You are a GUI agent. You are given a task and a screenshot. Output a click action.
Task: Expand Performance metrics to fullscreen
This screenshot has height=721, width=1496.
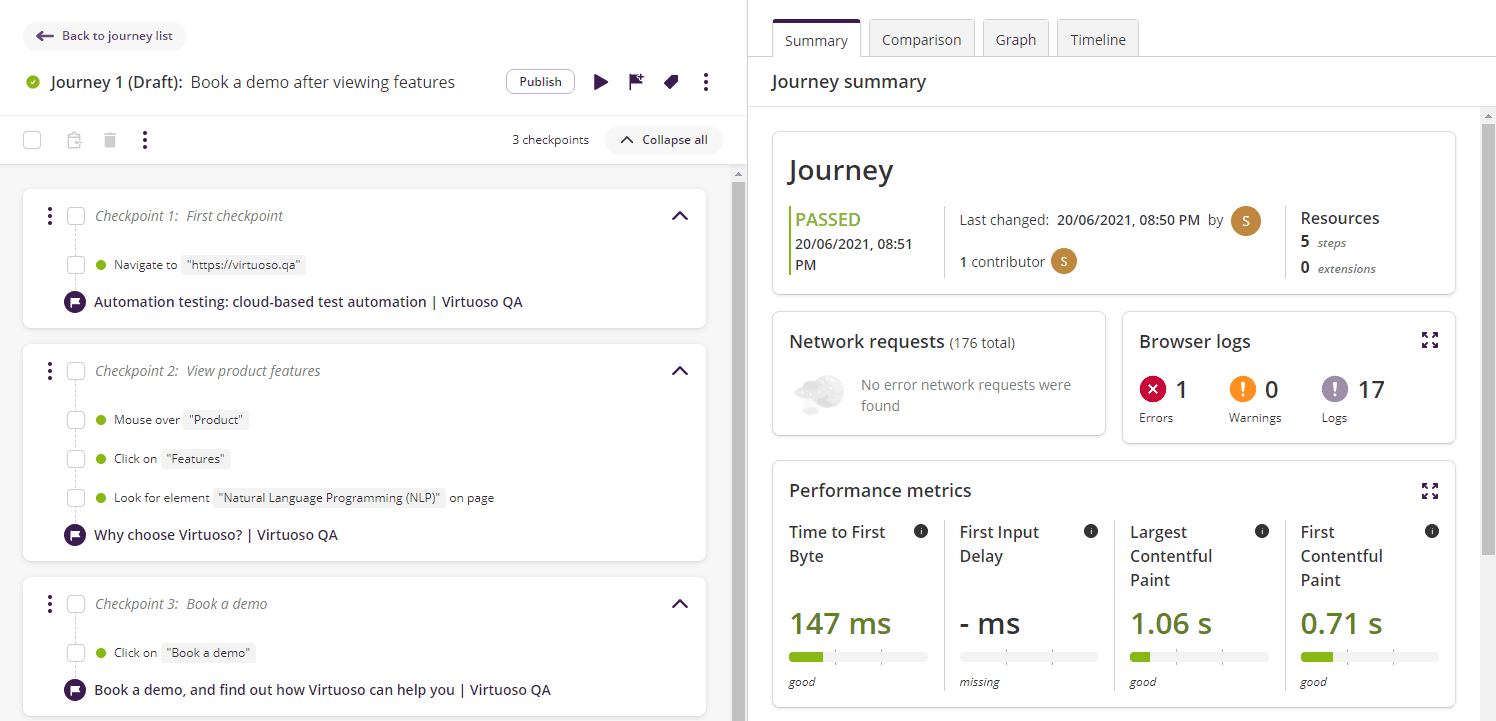(1430, 491)
